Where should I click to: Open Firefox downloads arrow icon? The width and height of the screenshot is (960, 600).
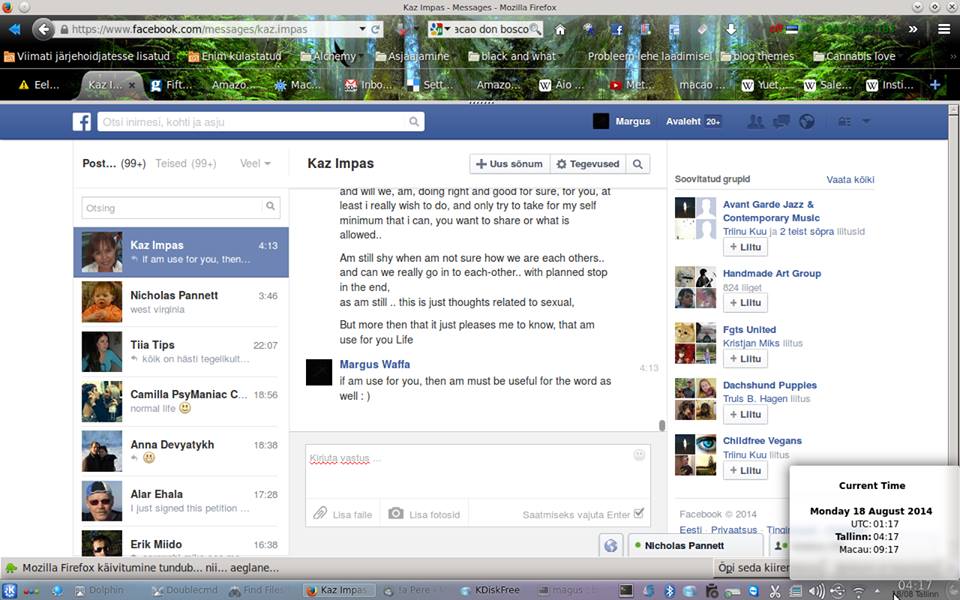[x=731, y=29]
